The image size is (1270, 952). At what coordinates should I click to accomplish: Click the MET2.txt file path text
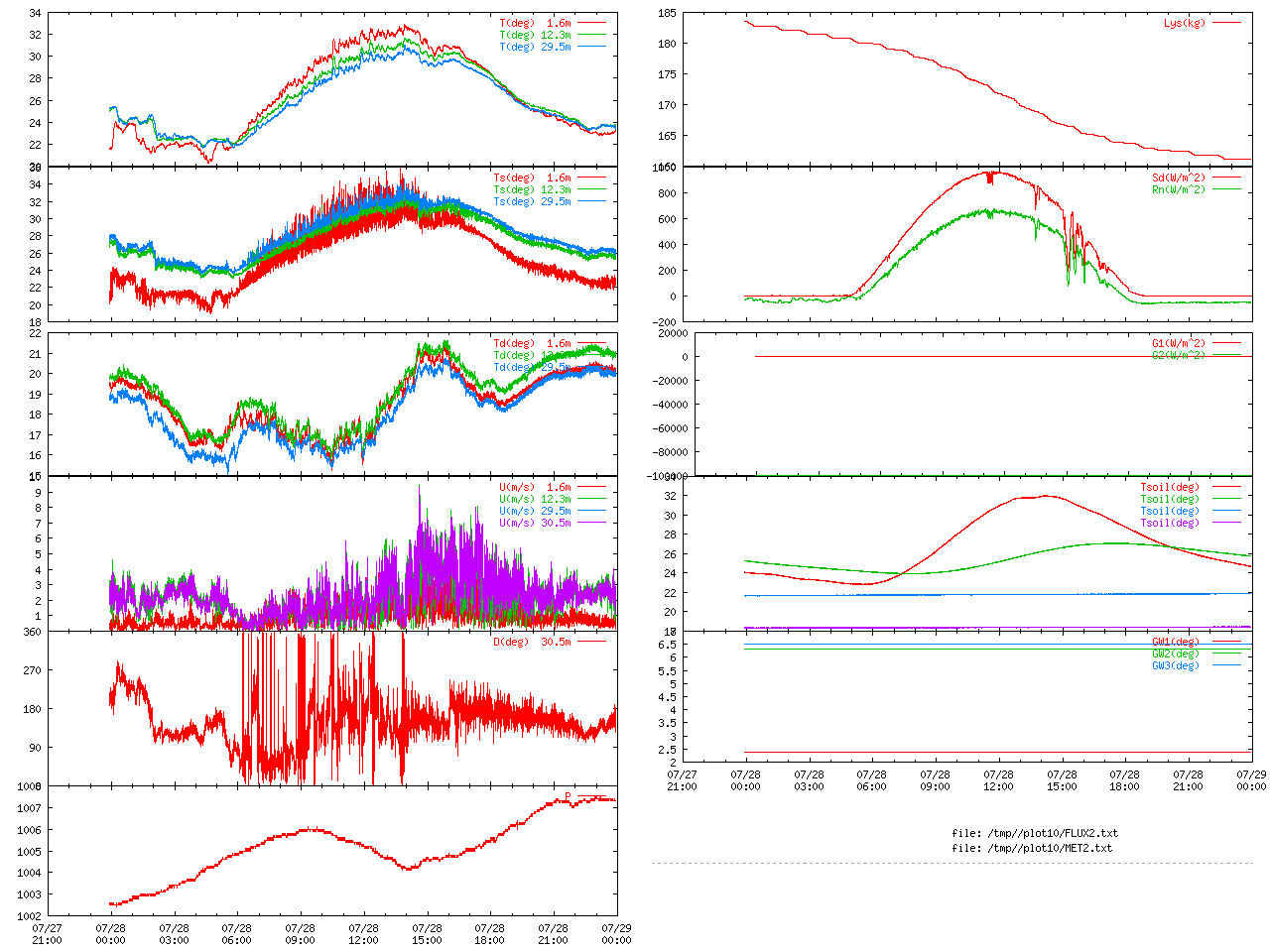(x=1032, y=848)
